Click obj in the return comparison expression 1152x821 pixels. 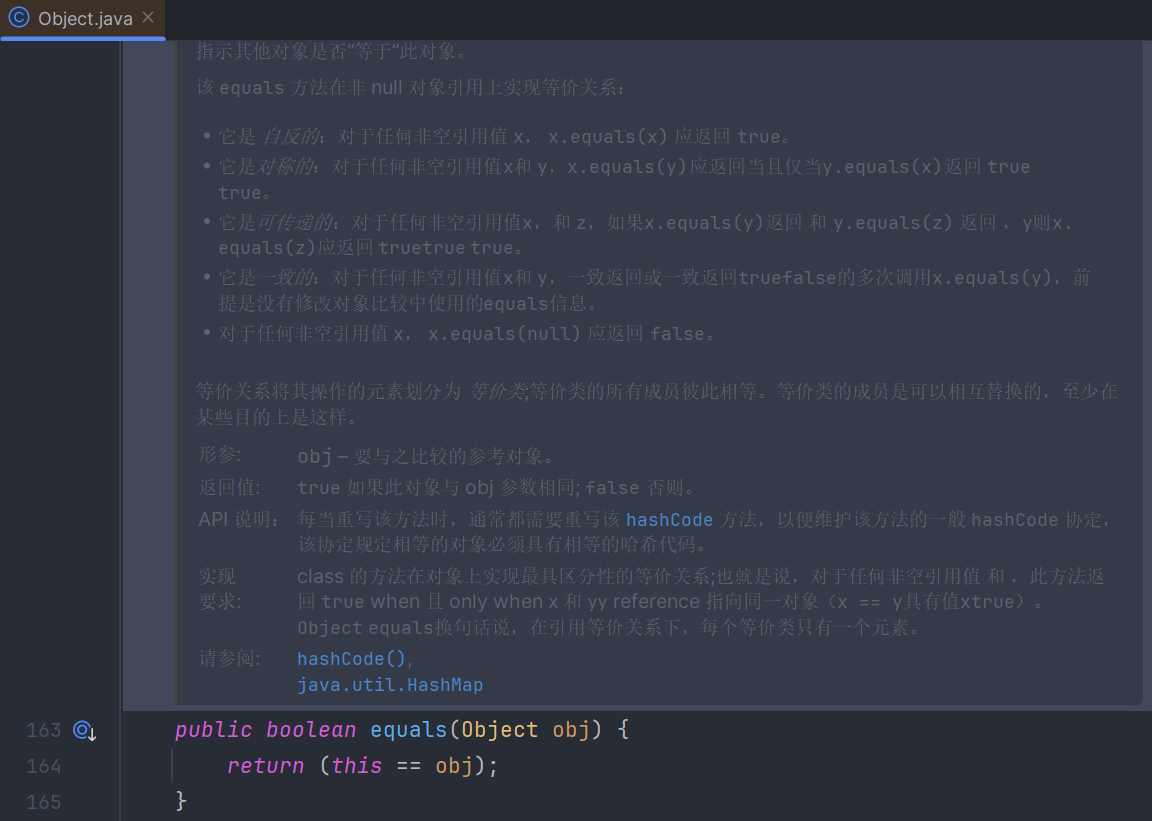[x=453, y=766]
